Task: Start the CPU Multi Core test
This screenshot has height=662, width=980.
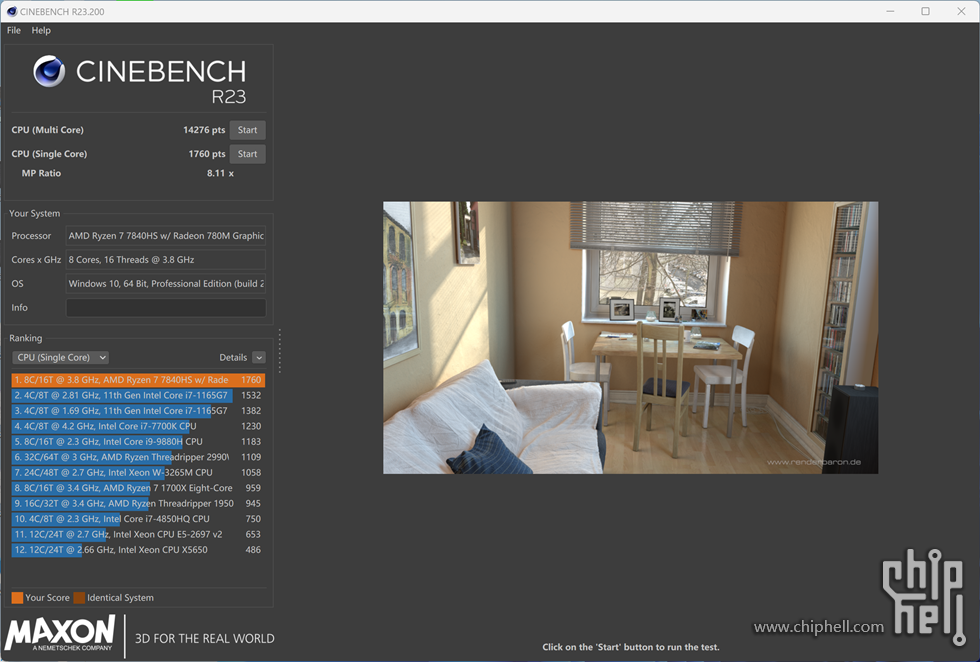Action: (248, 130)
